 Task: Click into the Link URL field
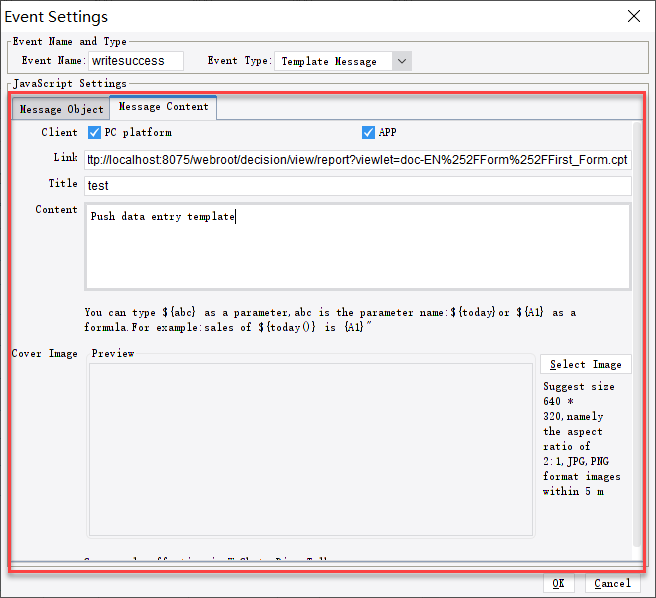pyautogui.click(x=358, y=160)
